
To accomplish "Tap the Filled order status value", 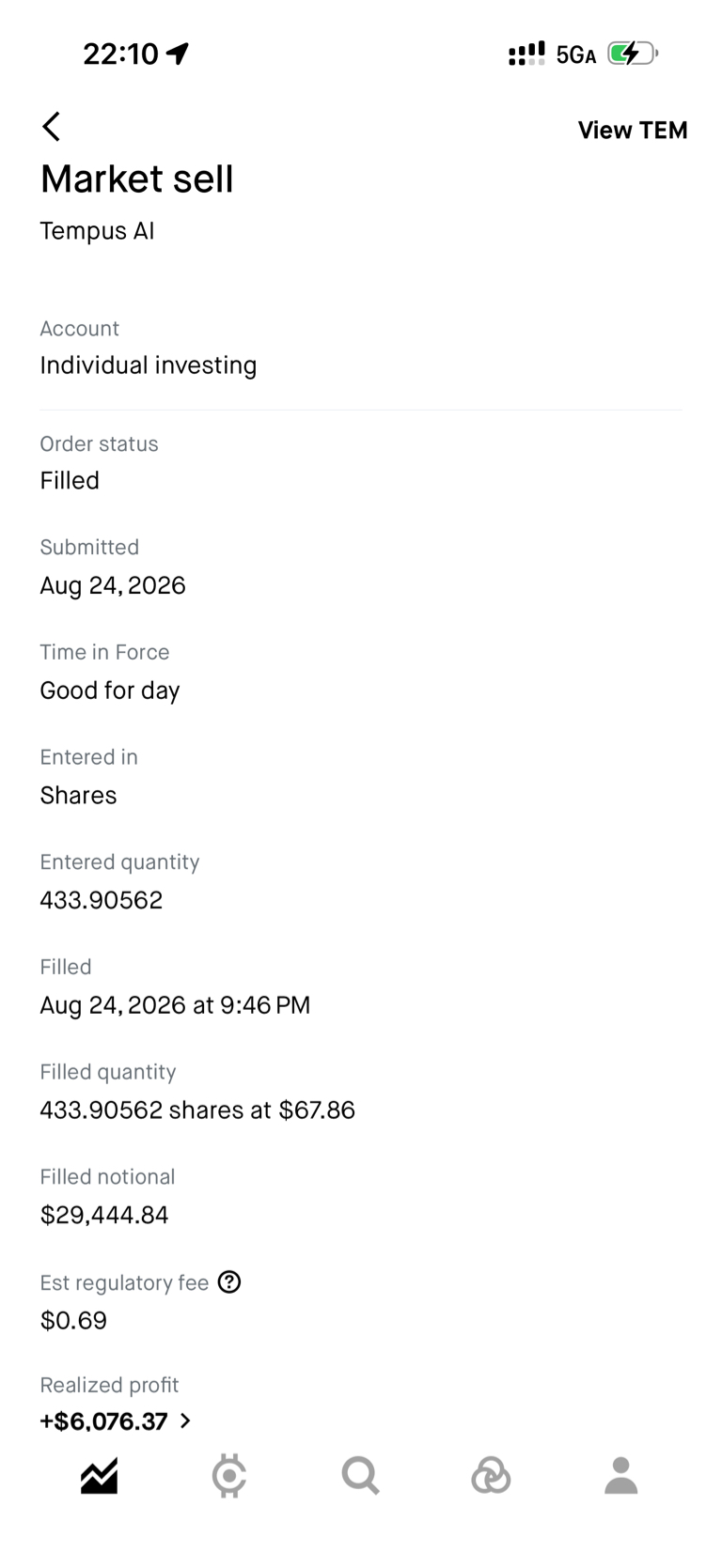I will point(70,481).
